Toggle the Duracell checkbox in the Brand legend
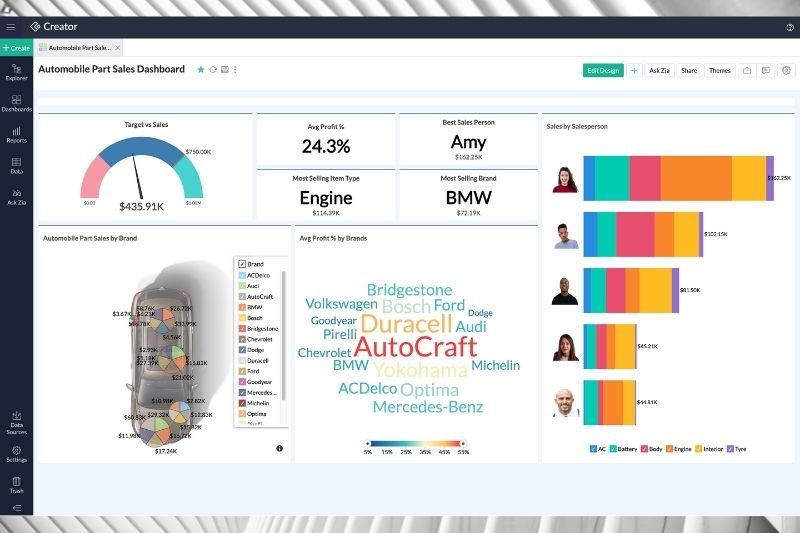The height and width of the screenshot is (533, 800). pyautogui.click(x=242, y=361)
